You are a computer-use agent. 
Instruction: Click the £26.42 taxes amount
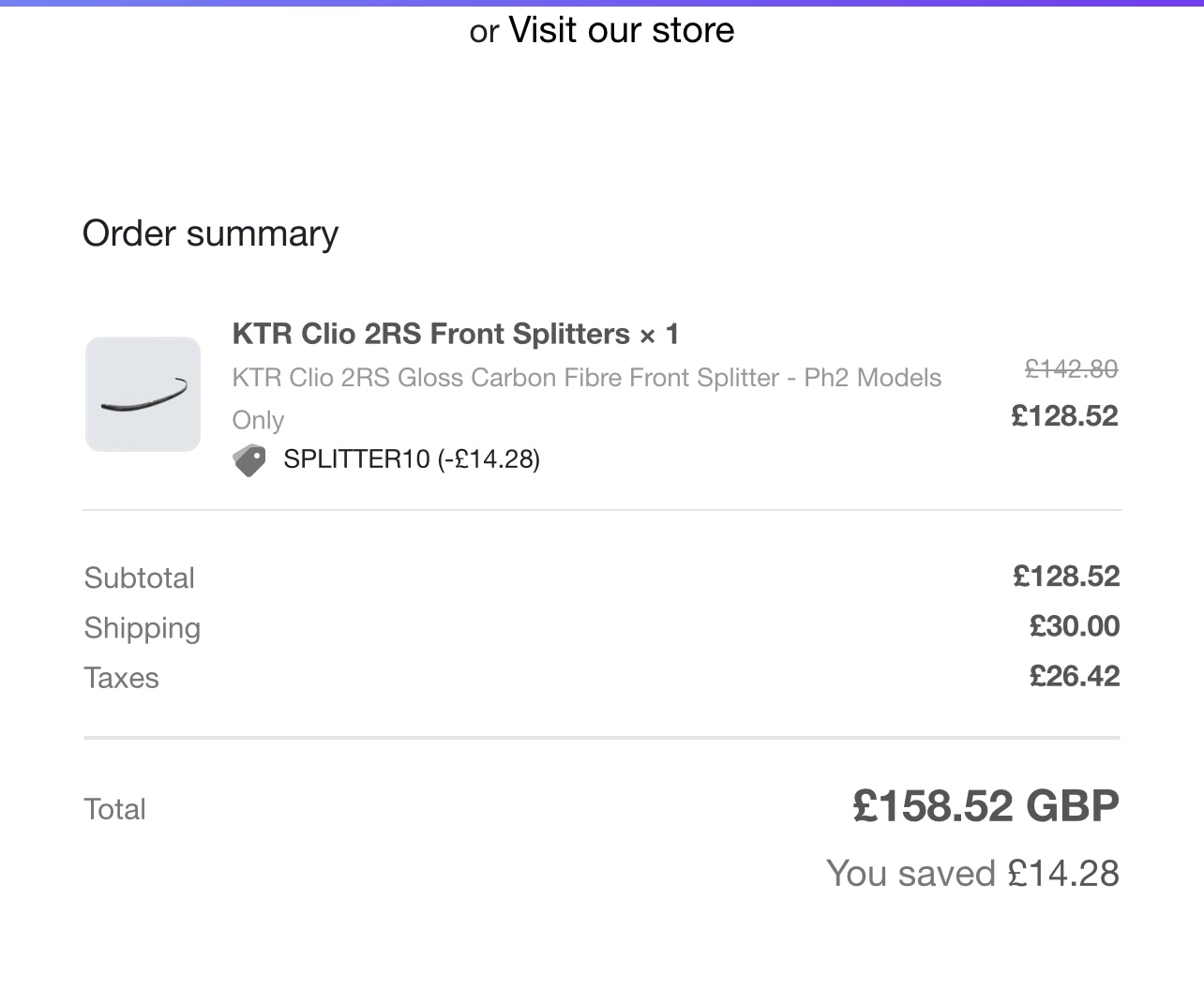(x=1075, y=676)
